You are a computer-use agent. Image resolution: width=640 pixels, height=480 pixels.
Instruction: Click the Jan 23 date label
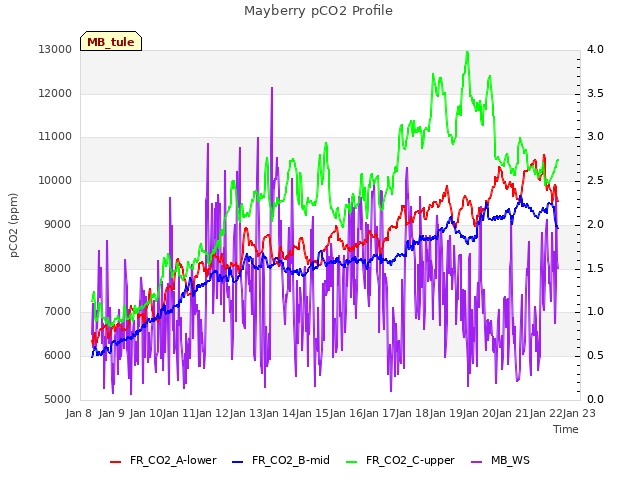[x=579, y=413]
